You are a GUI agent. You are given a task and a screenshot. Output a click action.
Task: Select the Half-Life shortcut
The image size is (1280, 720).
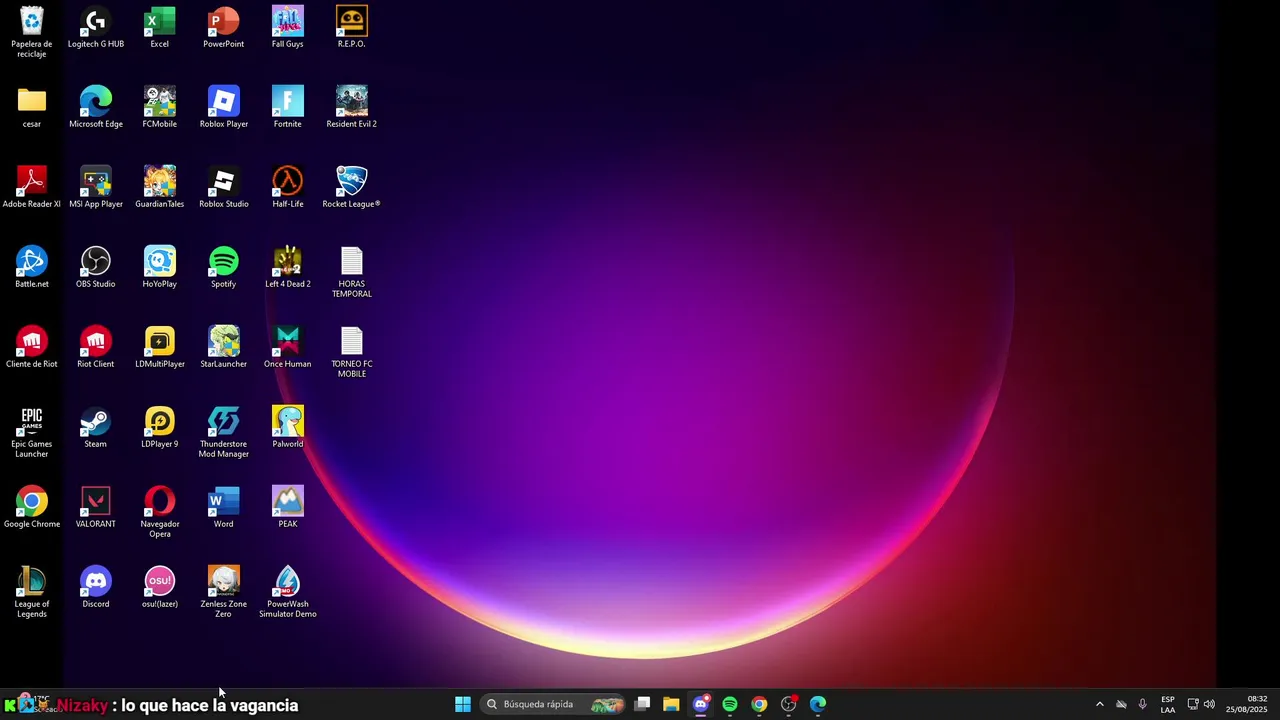coord(288,187)
